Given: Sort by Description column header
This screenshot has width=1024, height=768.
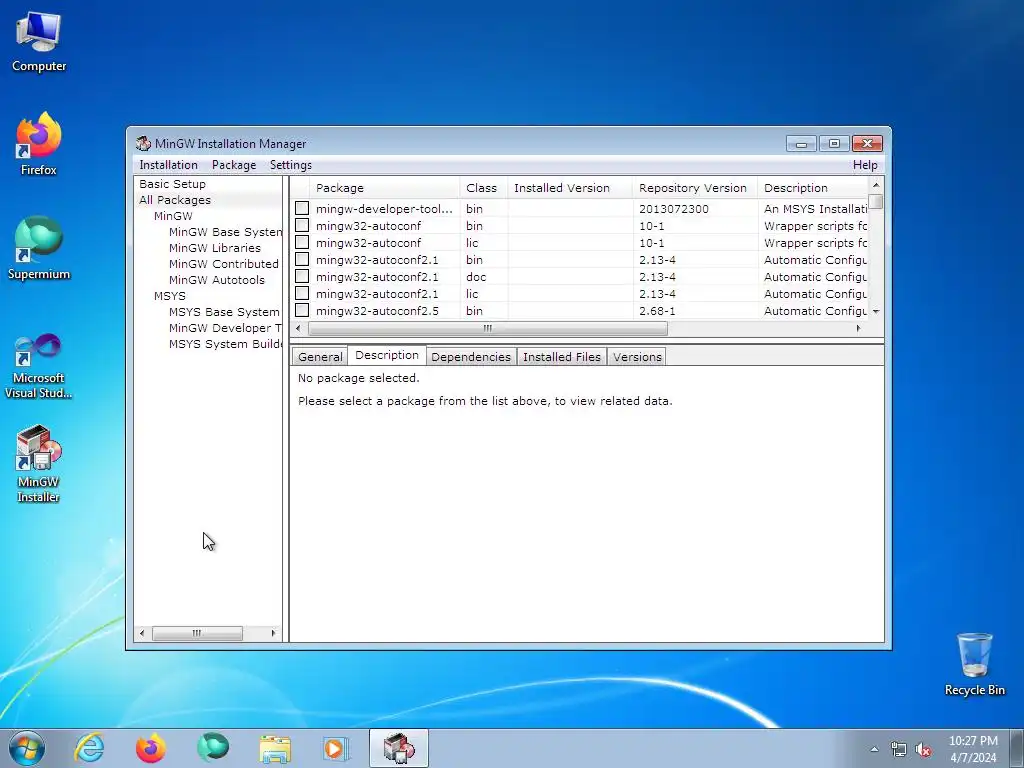Looking at the screenshot, I should click(x=813, y=188).
